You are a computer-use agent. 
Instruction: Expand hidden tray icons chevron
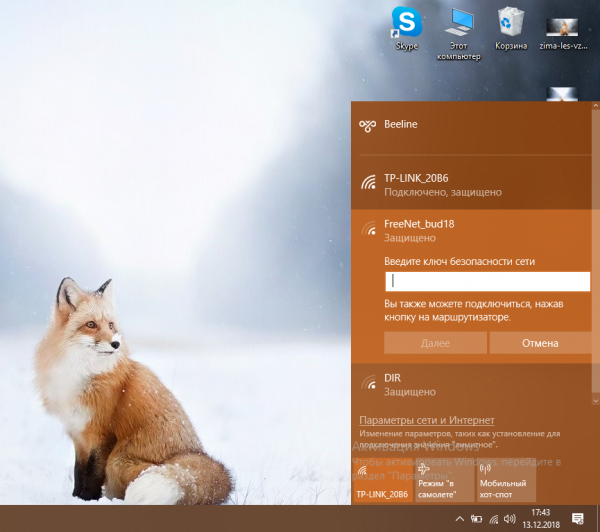[460, 518]
